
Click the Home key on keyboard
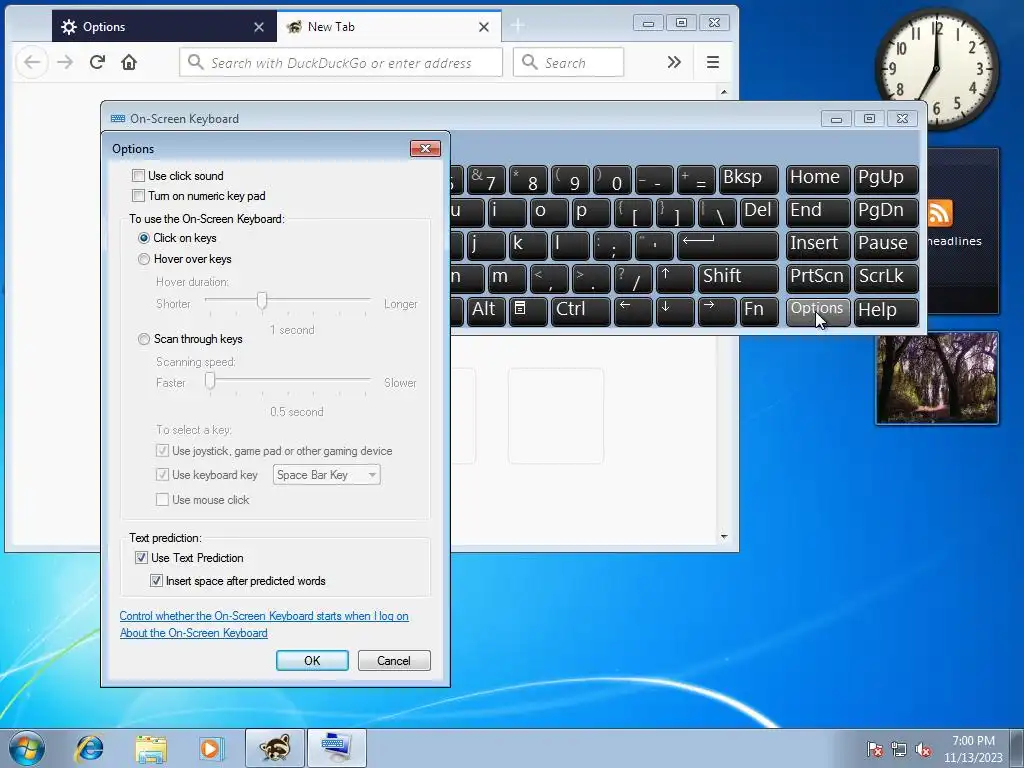click(x=818, y=179)
